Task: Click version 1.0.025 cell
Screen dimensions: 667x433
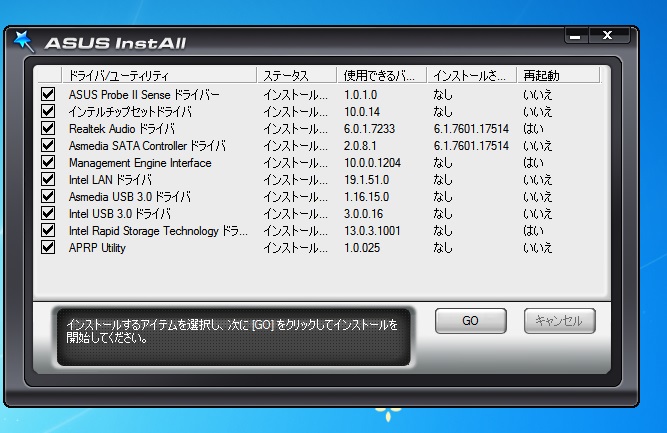Action: pos(362,248)
